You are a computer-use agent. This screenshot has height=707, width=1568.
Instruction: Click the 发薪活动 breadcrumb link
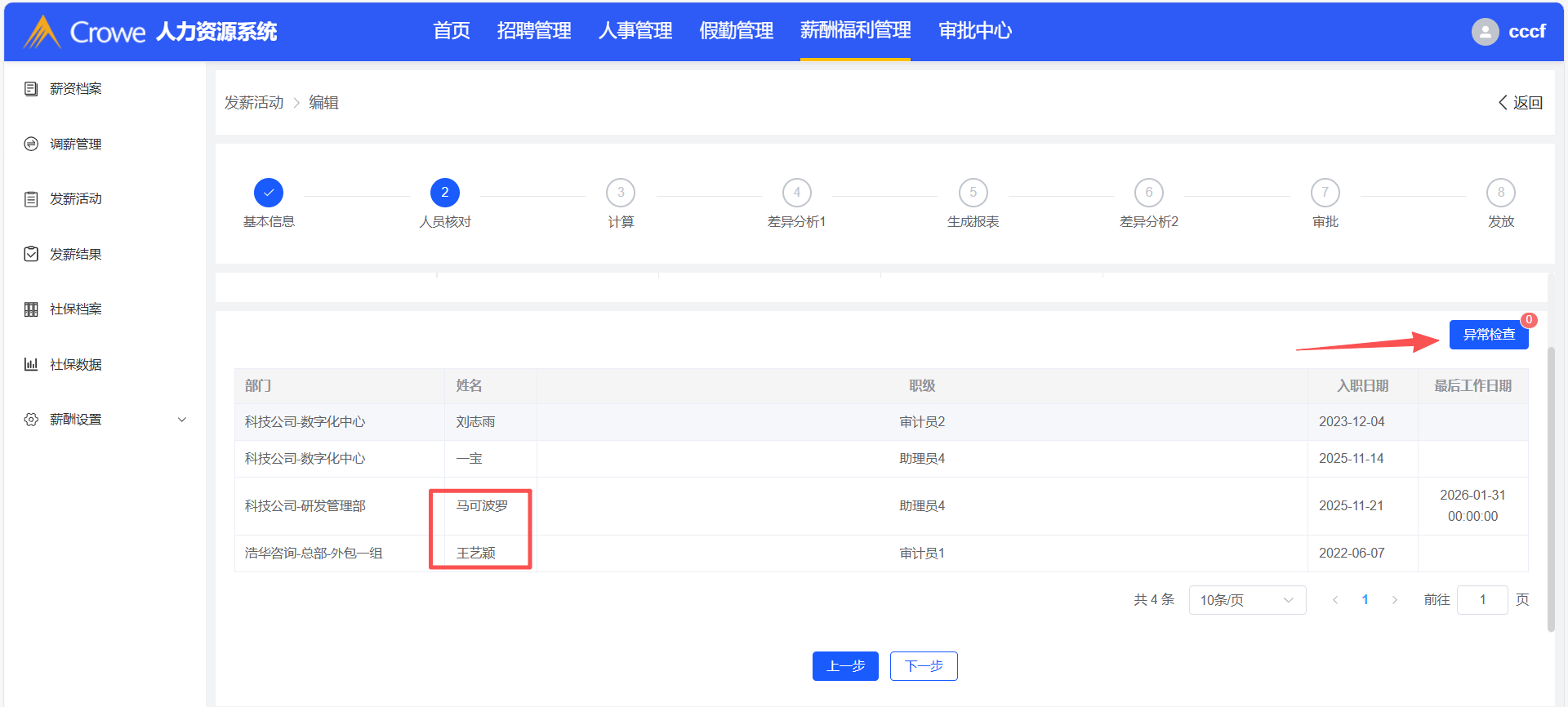coord(254,103)
